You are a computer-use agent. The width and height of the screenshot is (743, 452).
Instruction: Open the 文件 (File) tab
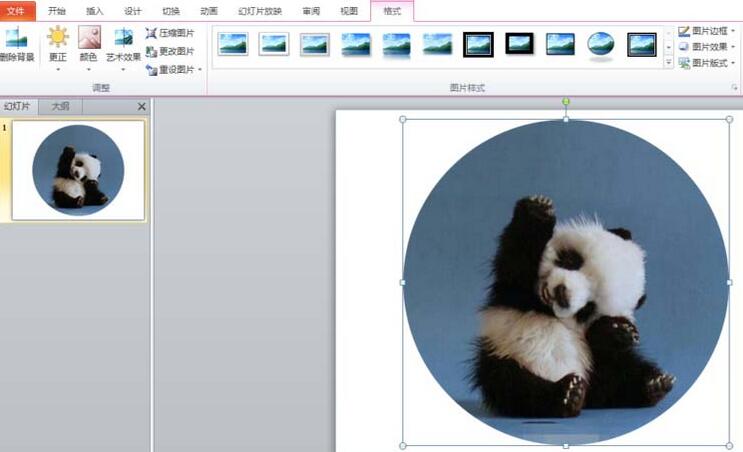pos(17,10)
